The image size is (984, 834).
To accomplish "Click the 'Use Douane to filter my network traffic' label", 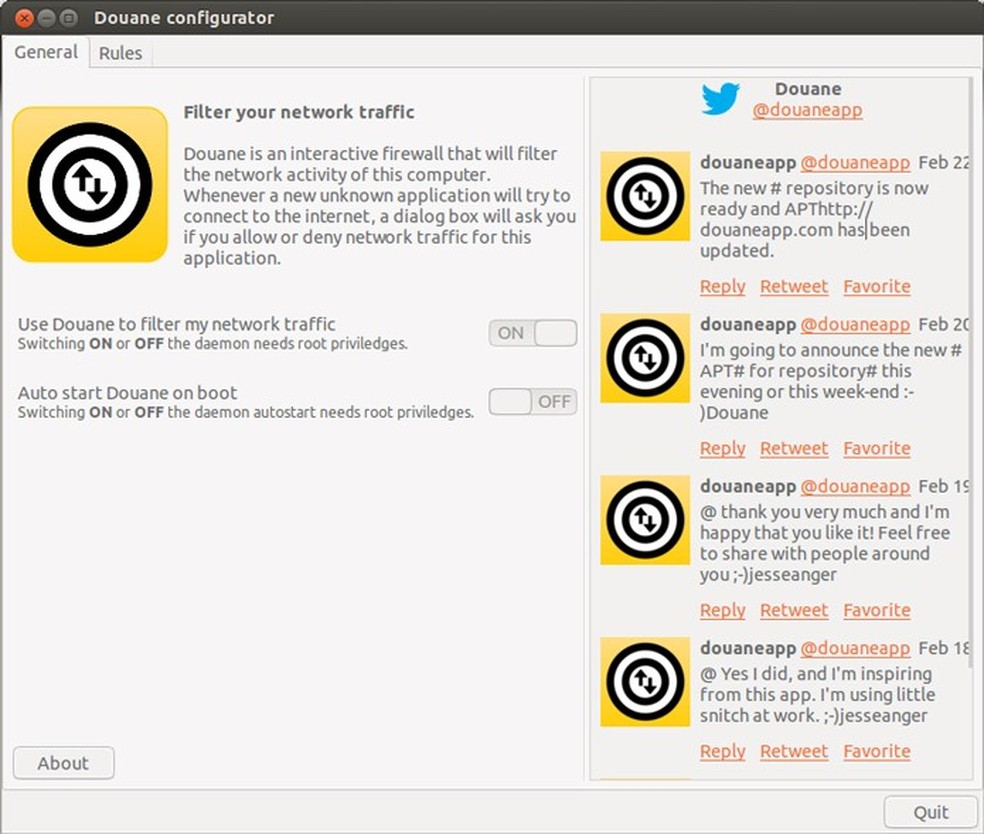I will (176, 324).
